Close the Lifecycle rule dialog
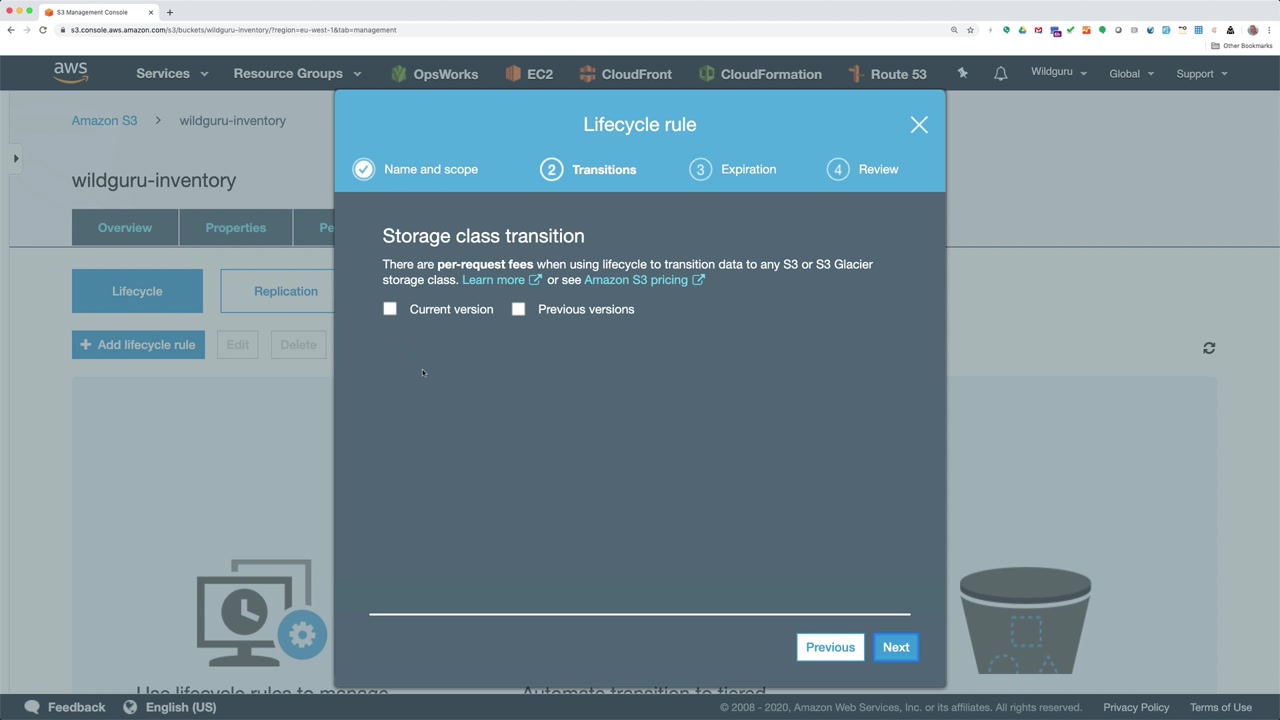 (919, 125)
